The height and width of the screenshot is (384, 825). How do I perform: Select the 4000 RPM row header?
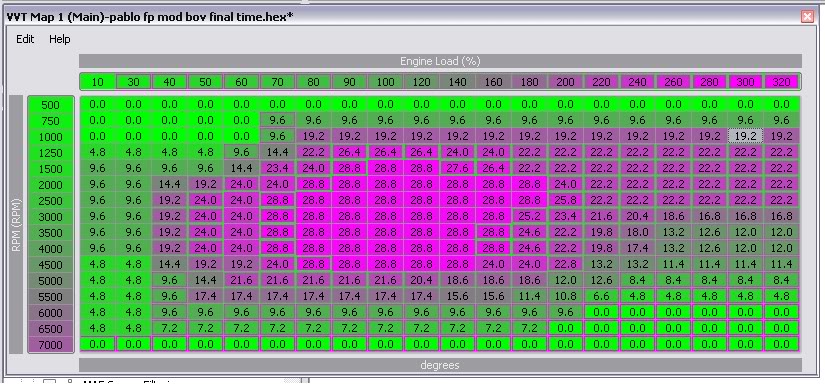click(x=51, y=249)
